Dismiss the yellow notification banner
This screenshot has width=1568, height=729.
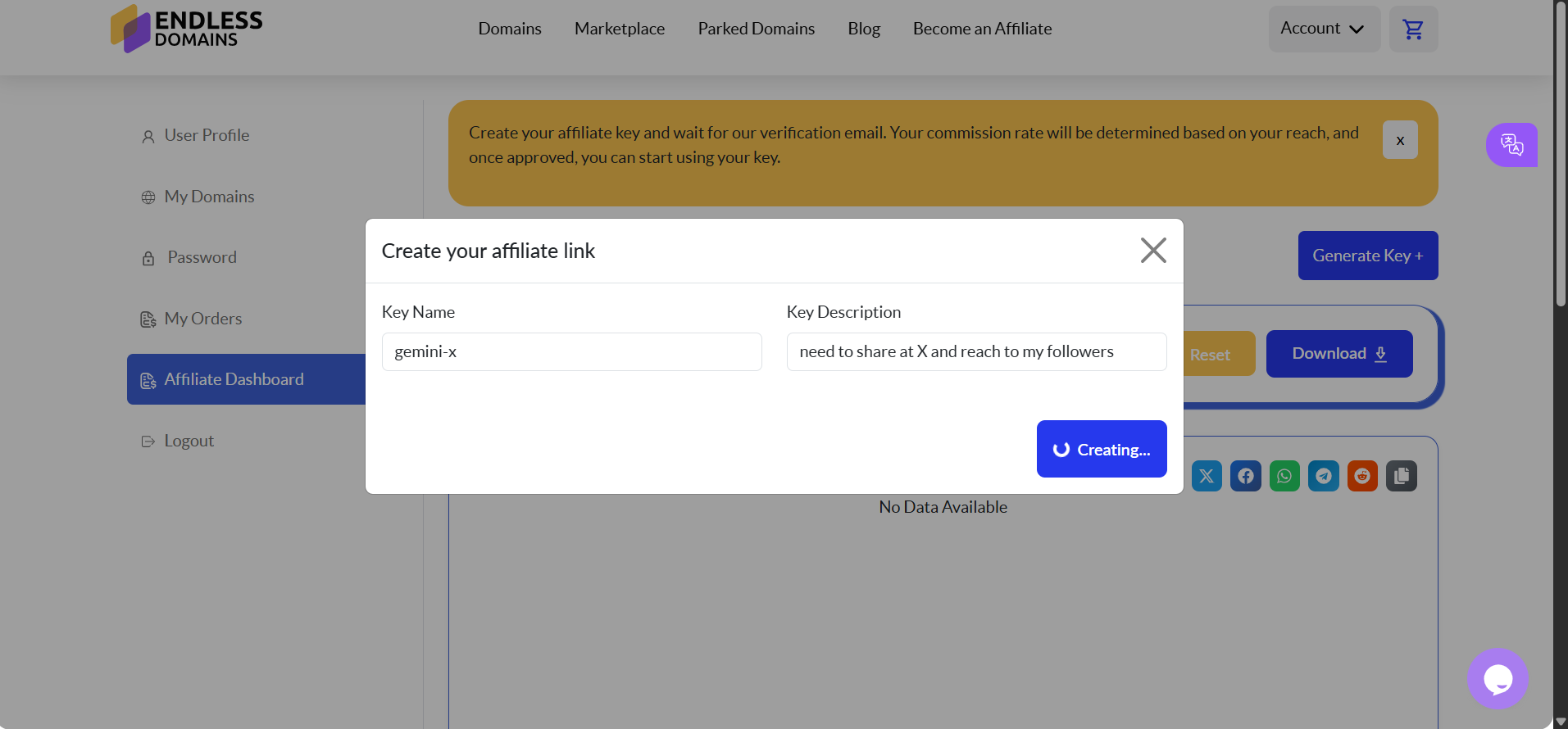pyautogui.click(x=1400, y=140)
